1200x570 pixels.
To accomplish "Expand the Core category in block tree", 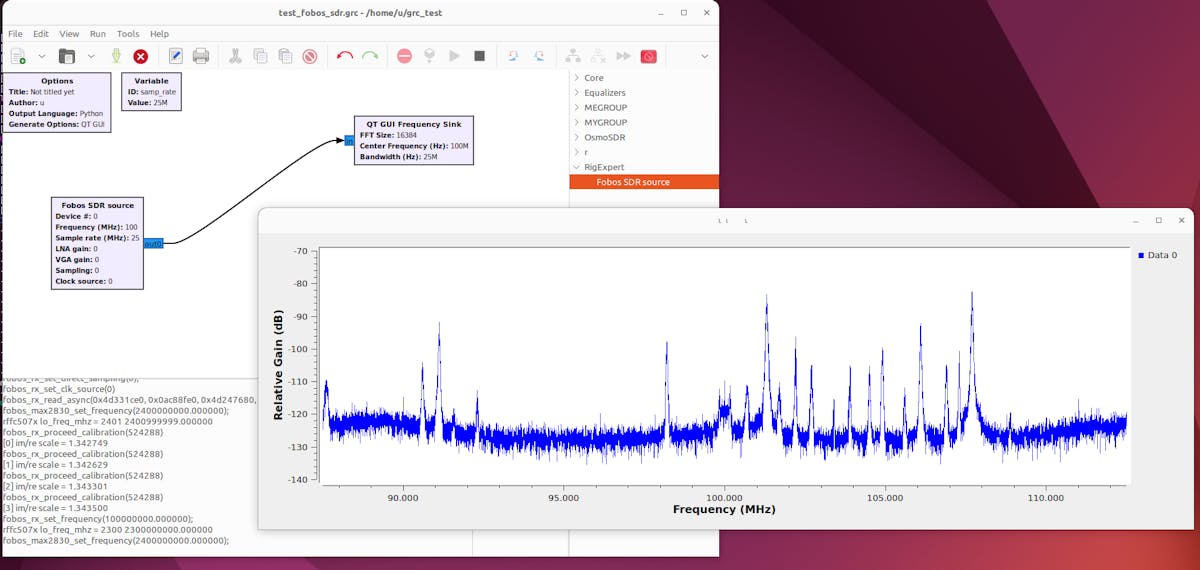I will 577,78.
